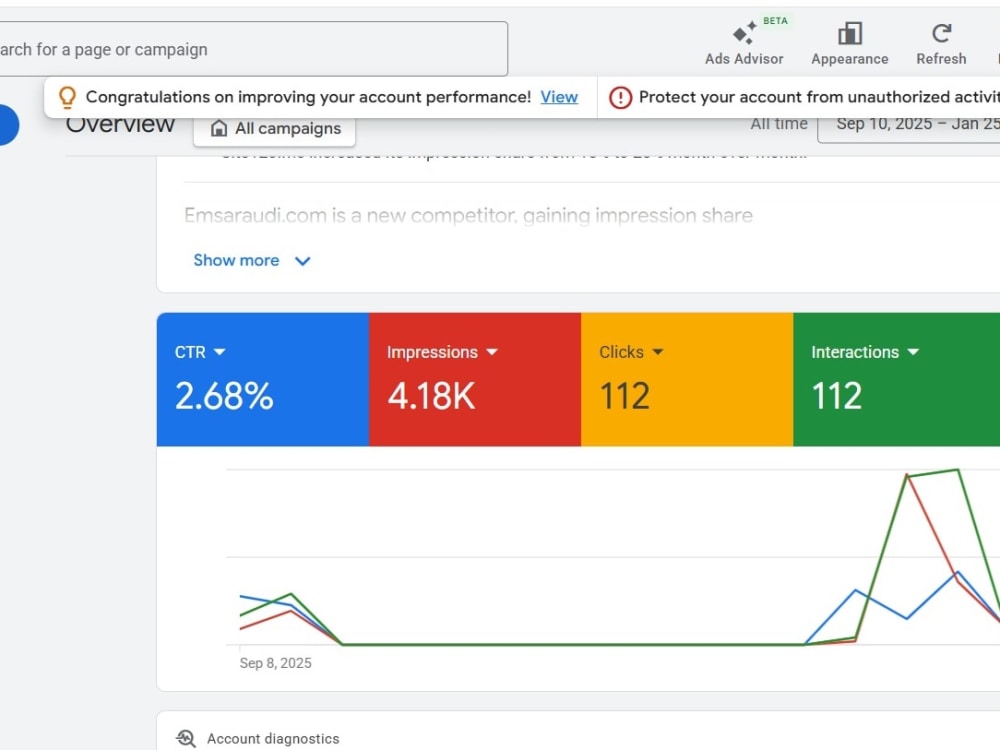1000x750 pixels.
Task: Click the All time label
Action: pos(779,124)
